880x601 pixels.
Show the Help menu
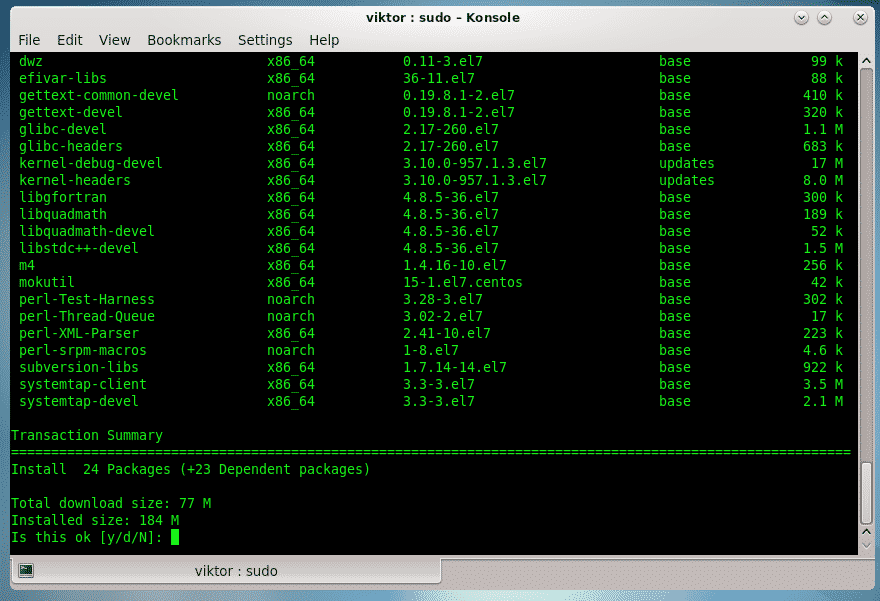324,40
